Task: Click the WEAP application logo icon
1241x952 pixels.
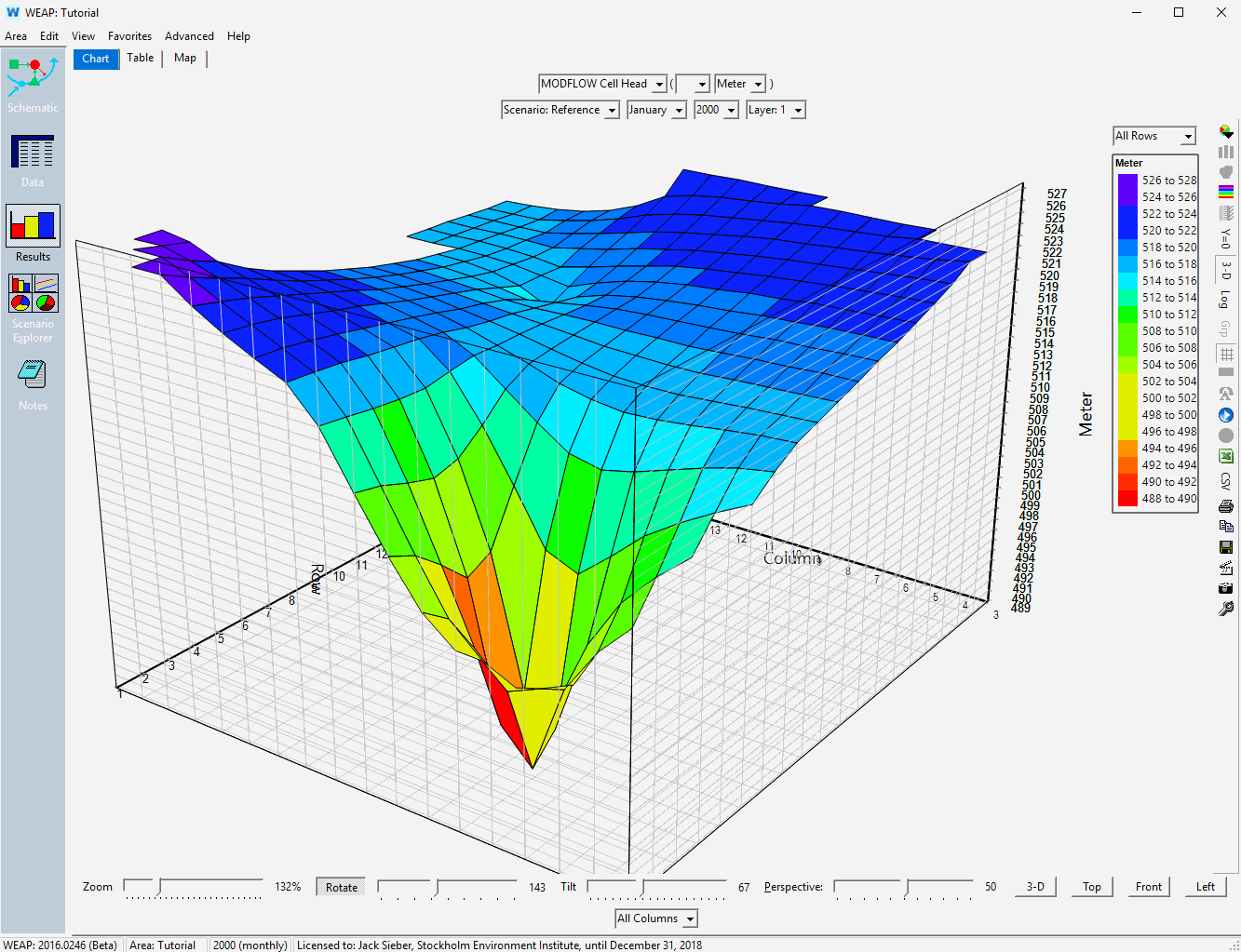Action: [x=12, y=12]
